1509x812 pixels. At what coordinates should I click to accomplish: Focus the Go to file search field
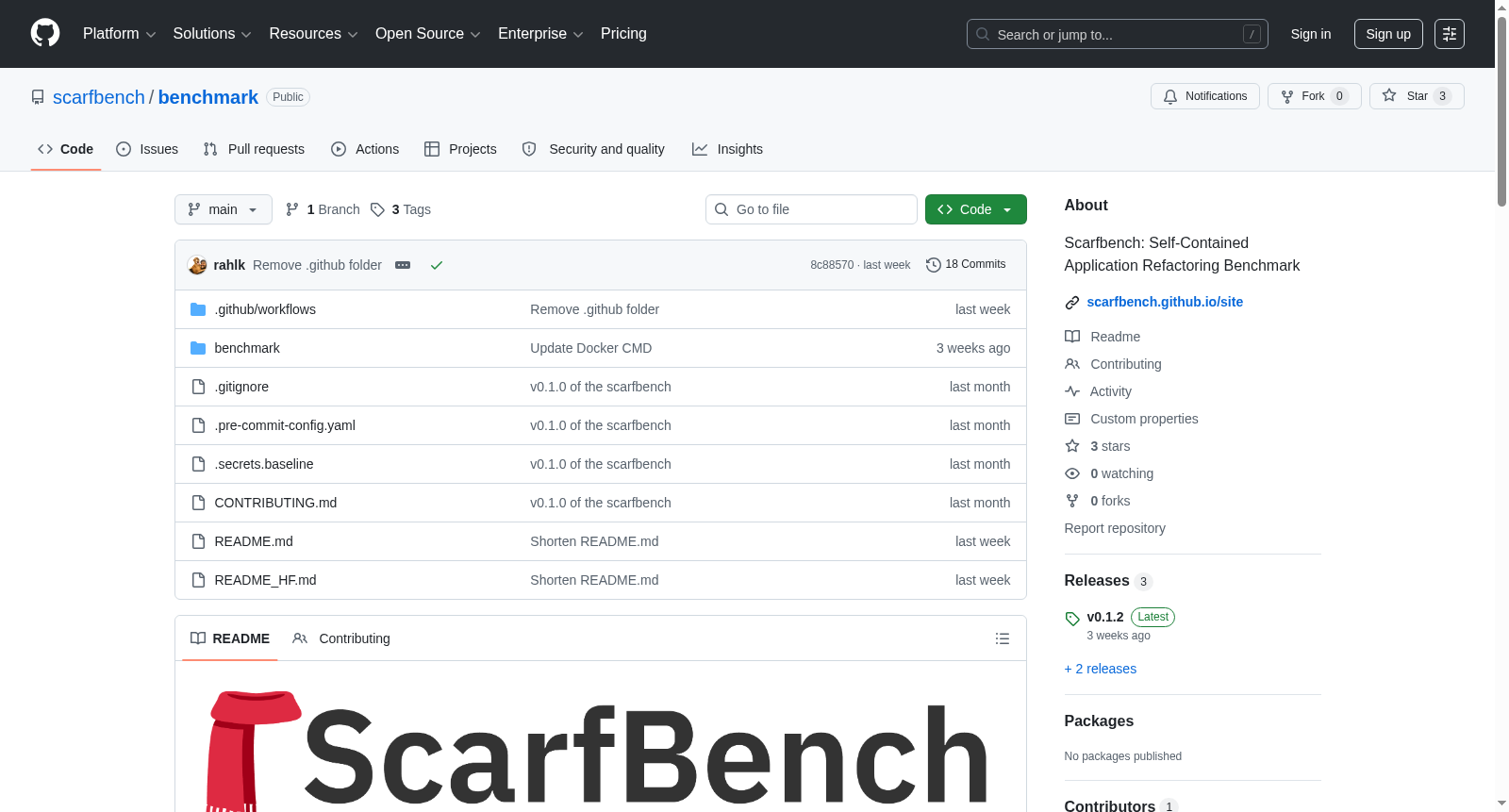point(811,209)
